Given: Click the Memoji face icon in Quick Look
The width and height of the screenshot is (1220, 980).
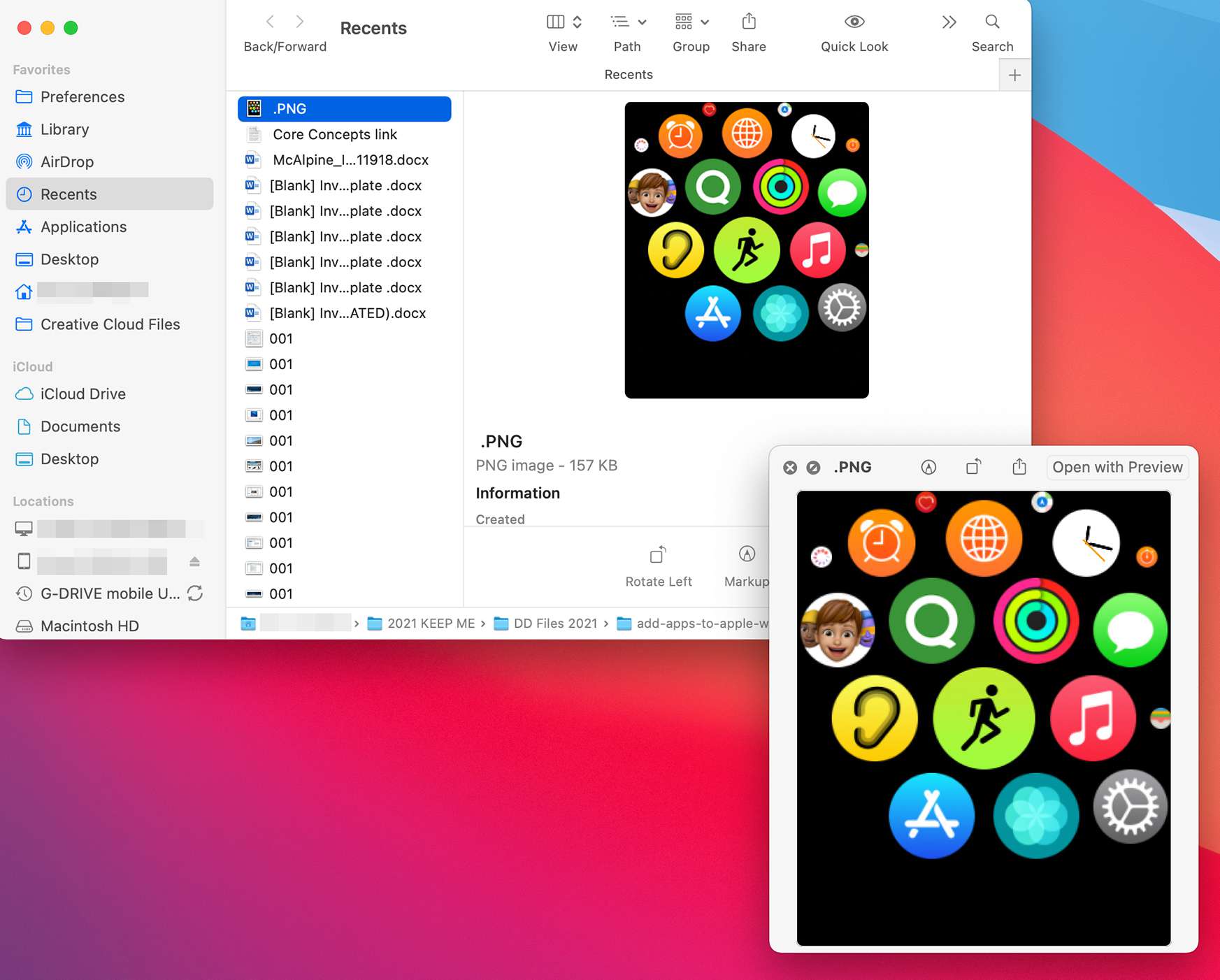Looking at the screenshot, I should pos(838,630).
